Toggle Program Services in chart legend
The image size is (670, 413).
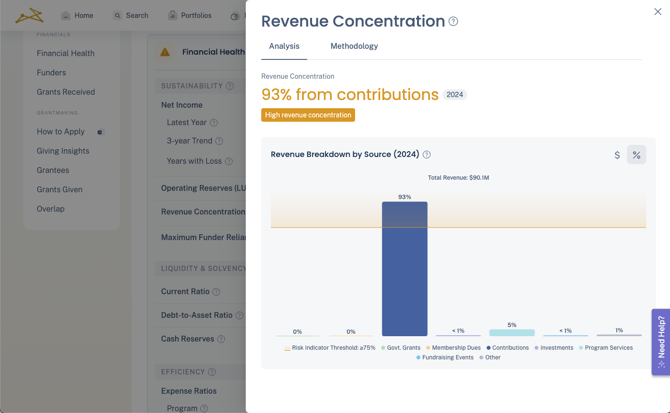(606, 348)
